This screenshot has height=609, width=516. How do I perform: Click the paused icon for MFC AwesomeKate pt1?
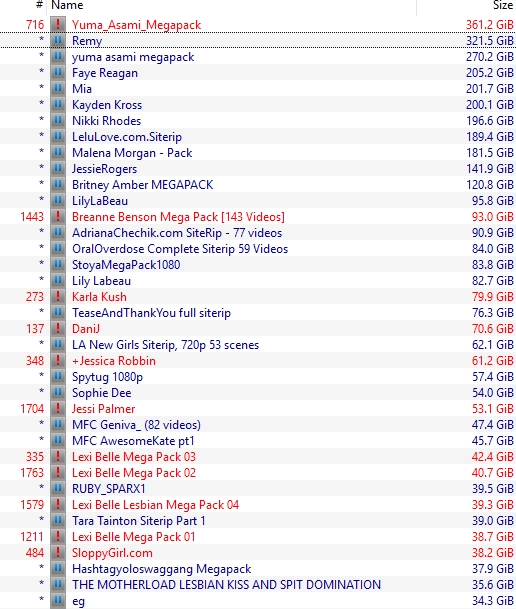click(x=58, y=440)
